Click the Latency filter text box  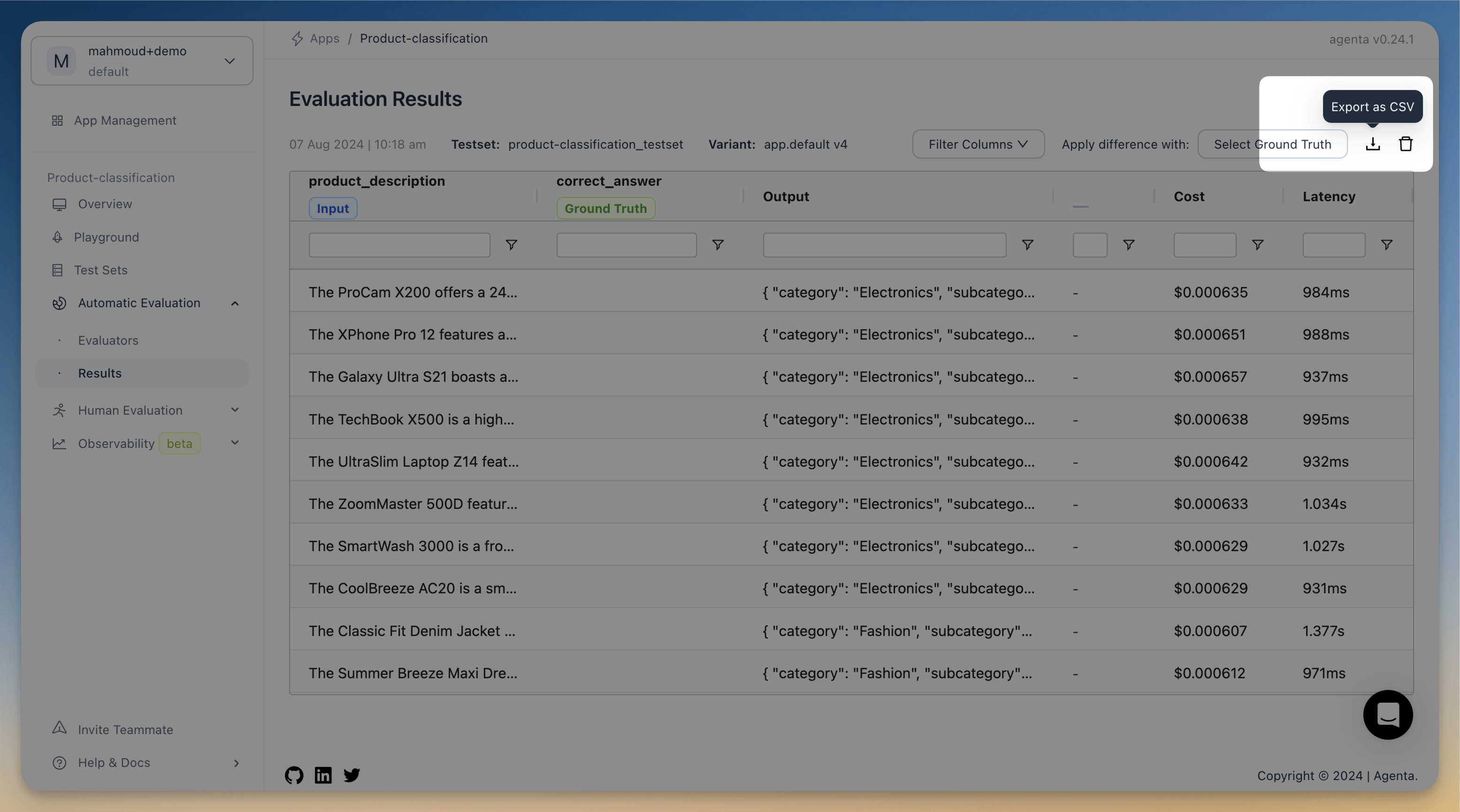1334,245
